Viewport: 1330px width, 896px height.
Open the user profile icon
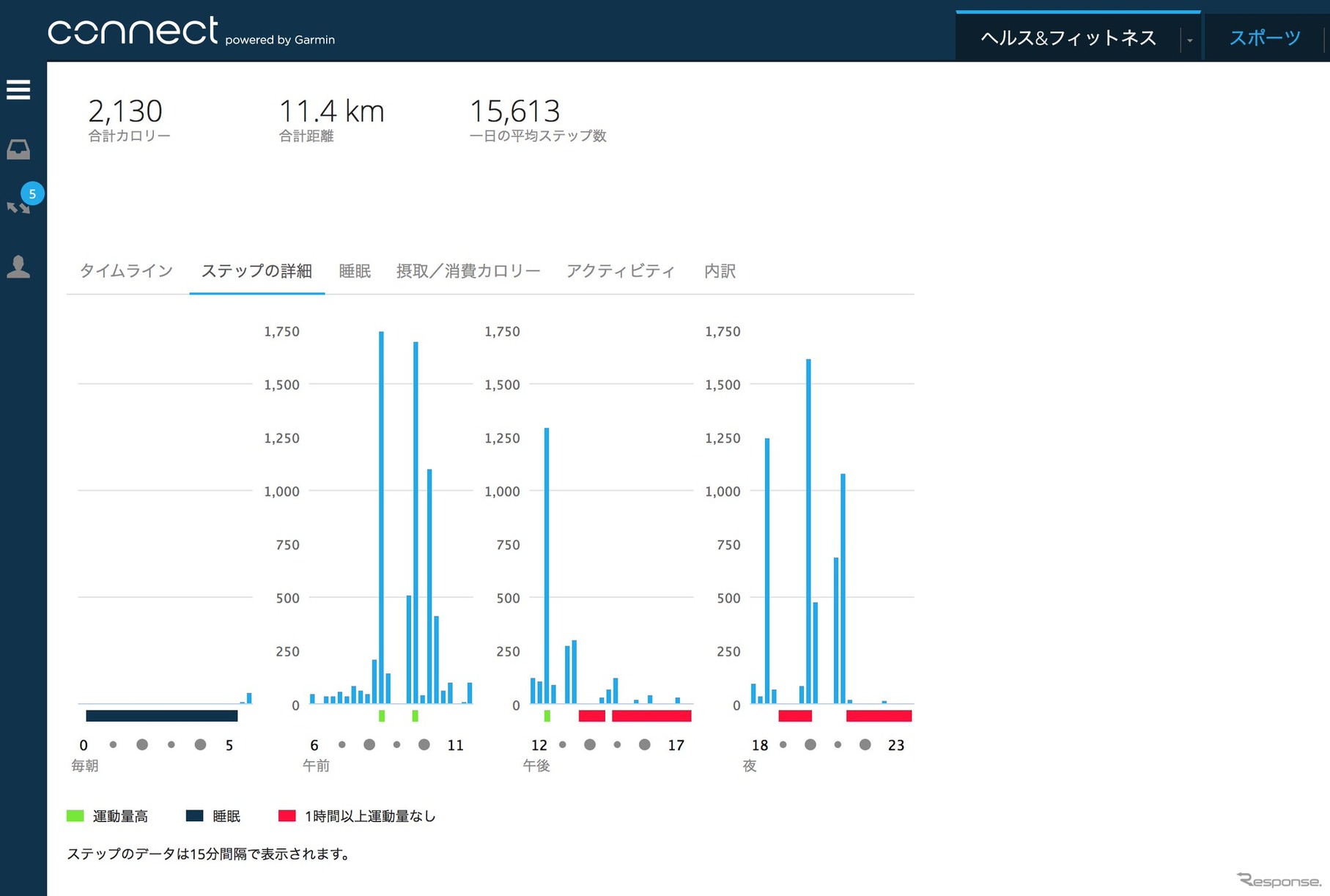18,267
